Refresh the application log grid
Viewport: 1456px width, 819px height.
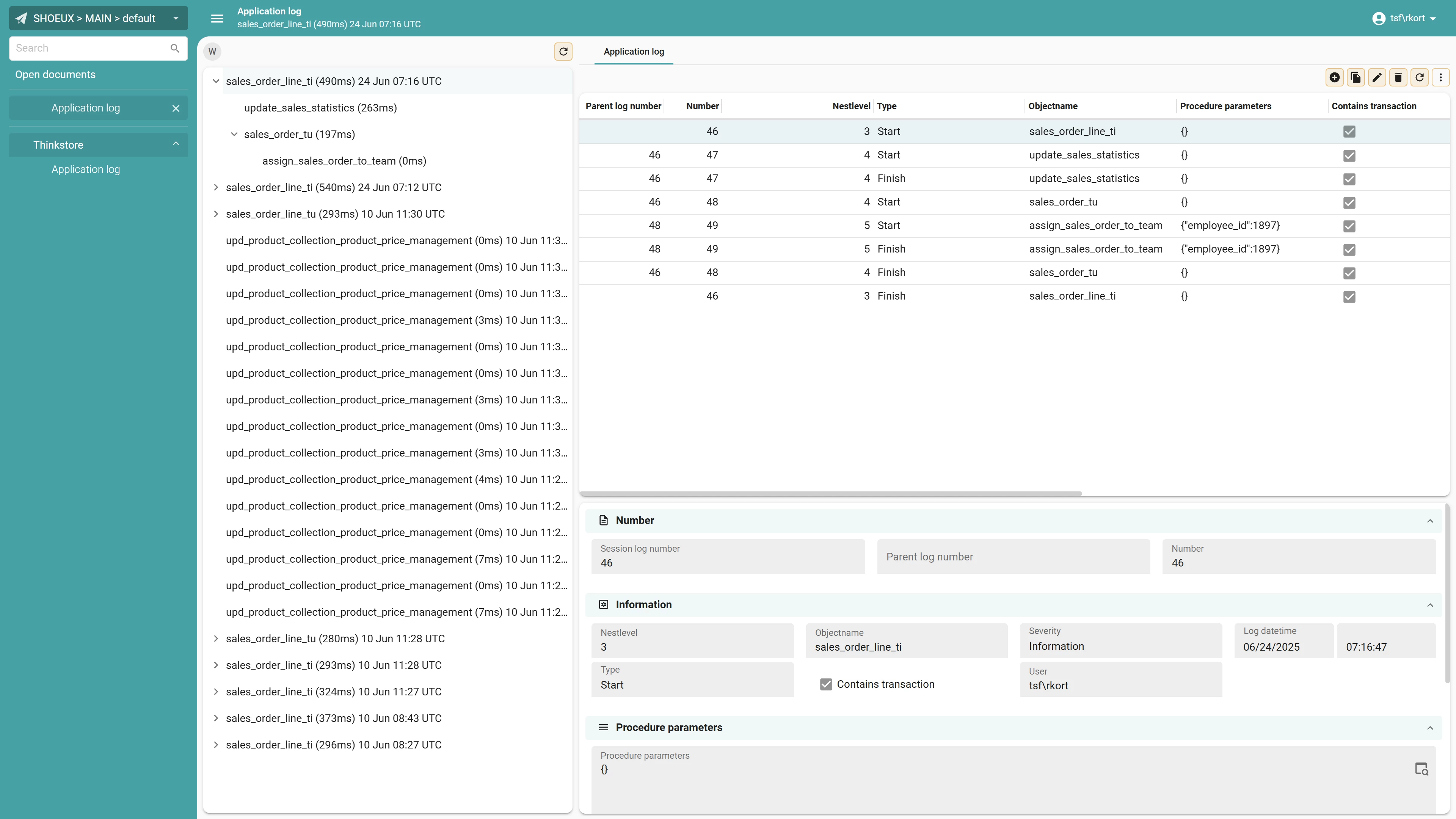[1419, 77]
